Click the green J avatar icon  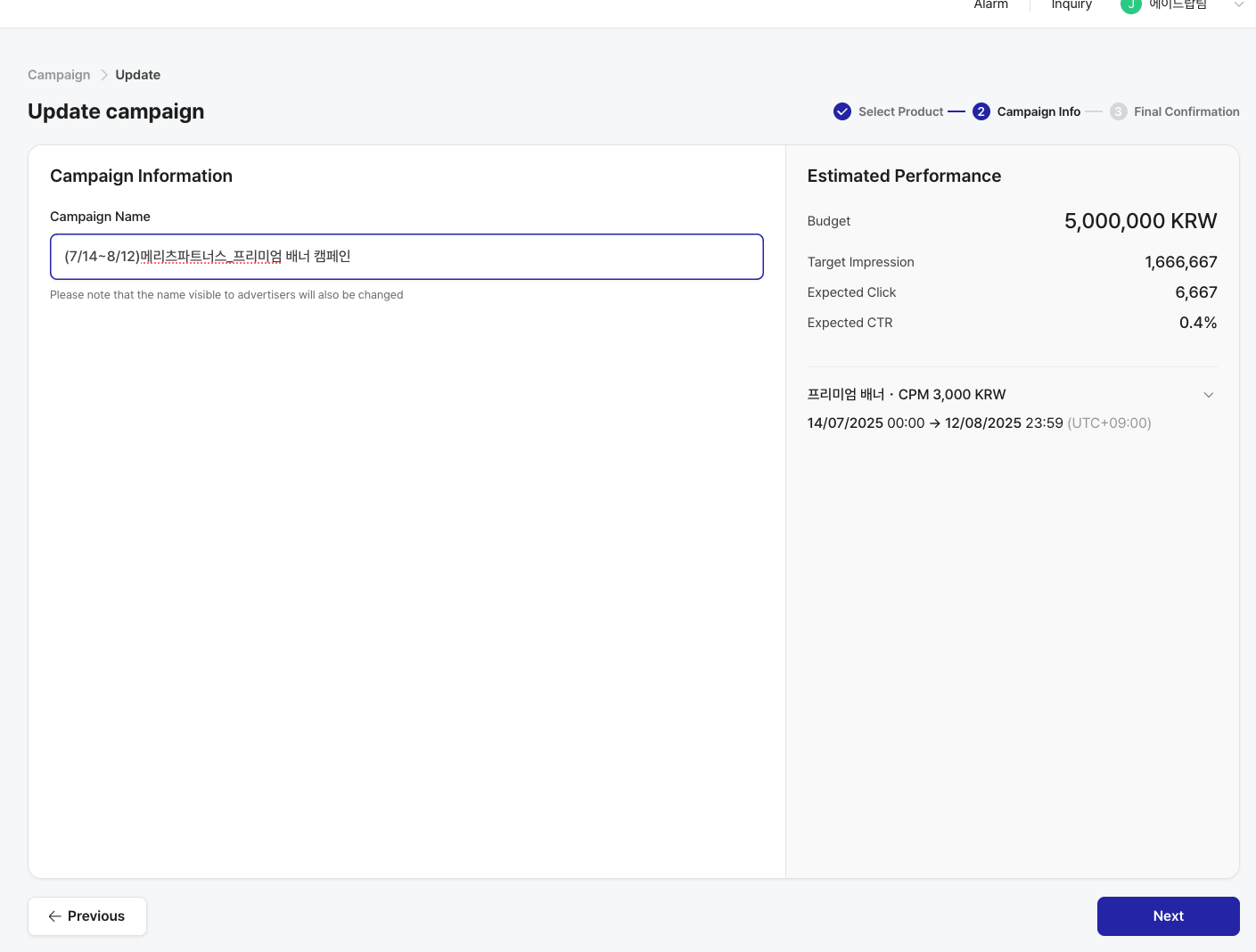point(1130,5)
